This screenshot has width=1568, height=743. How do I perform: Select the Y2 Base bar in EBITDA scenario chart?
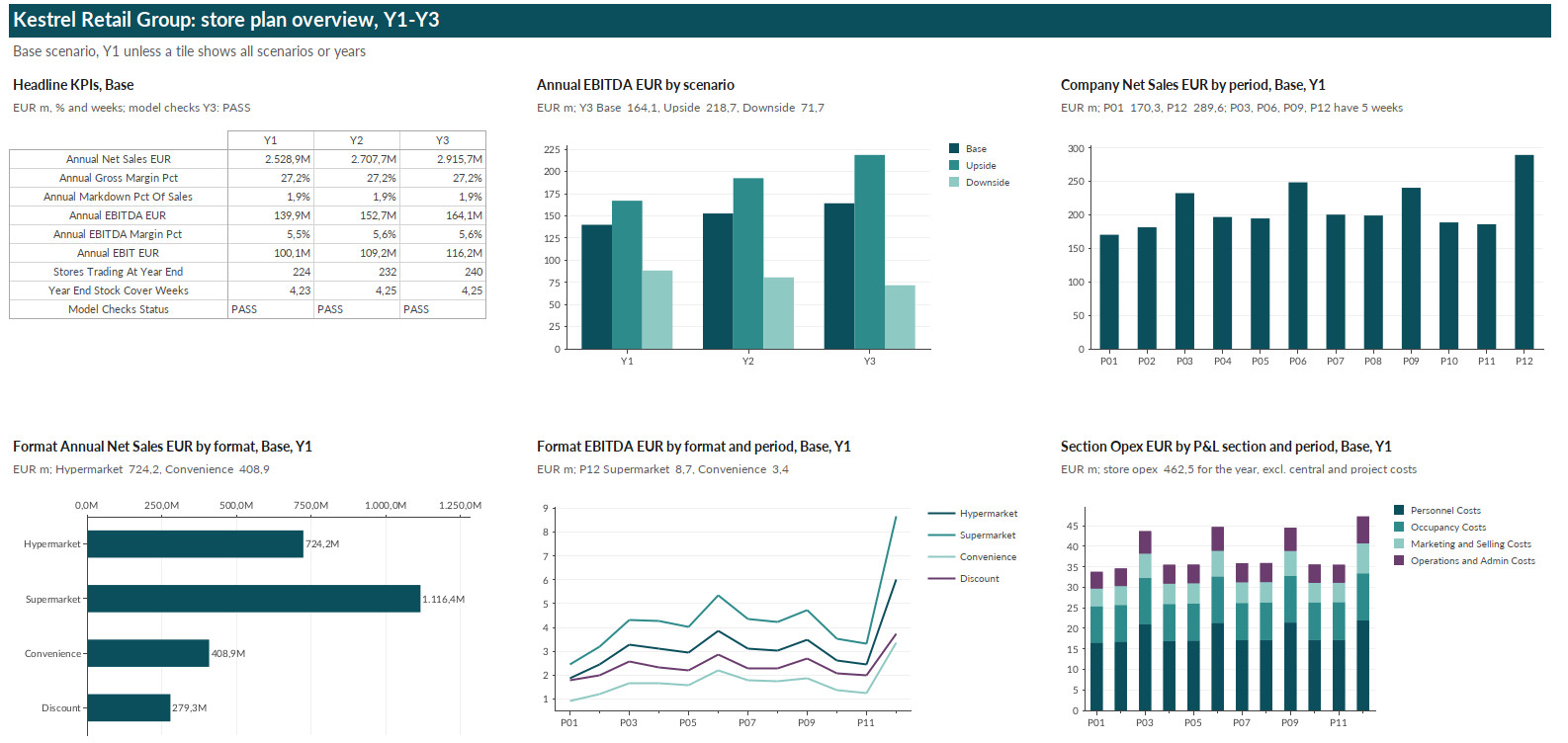point(718,282)
